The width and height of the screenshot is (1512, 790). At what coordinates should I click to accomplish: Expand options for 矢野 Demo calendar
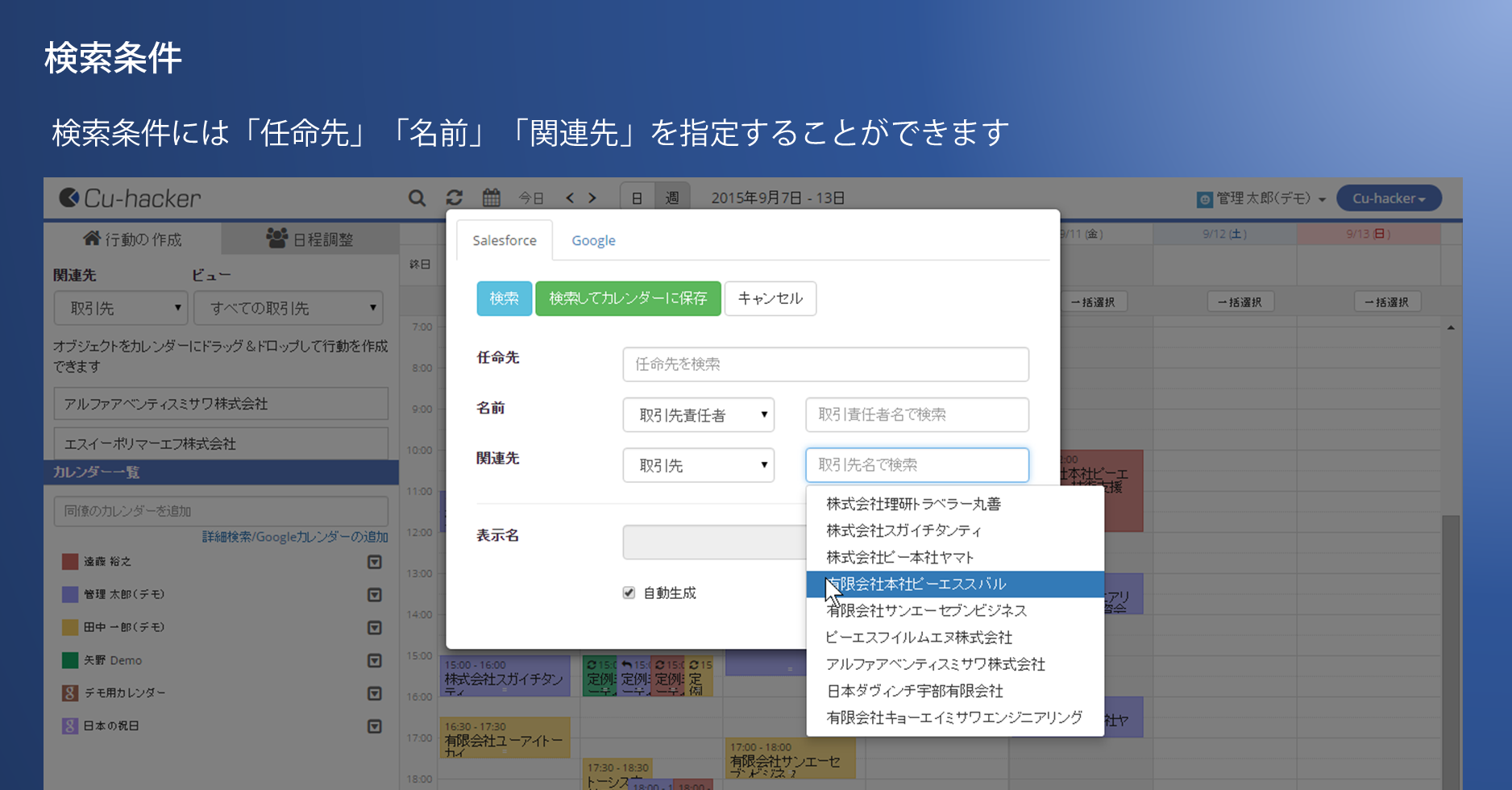[x=375, y=660]
